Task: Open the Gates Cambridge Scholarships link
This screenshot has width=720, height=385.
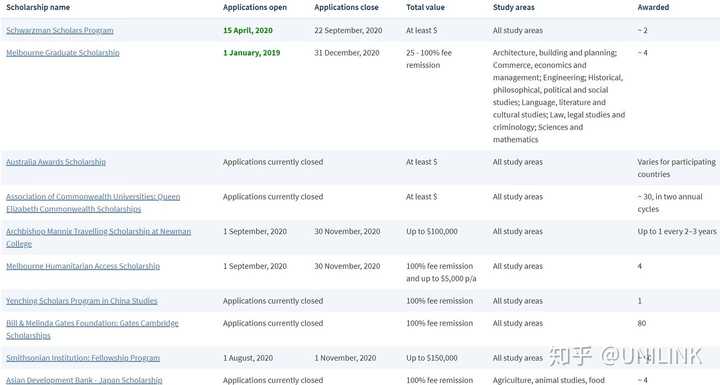Action: click(92, 329)
